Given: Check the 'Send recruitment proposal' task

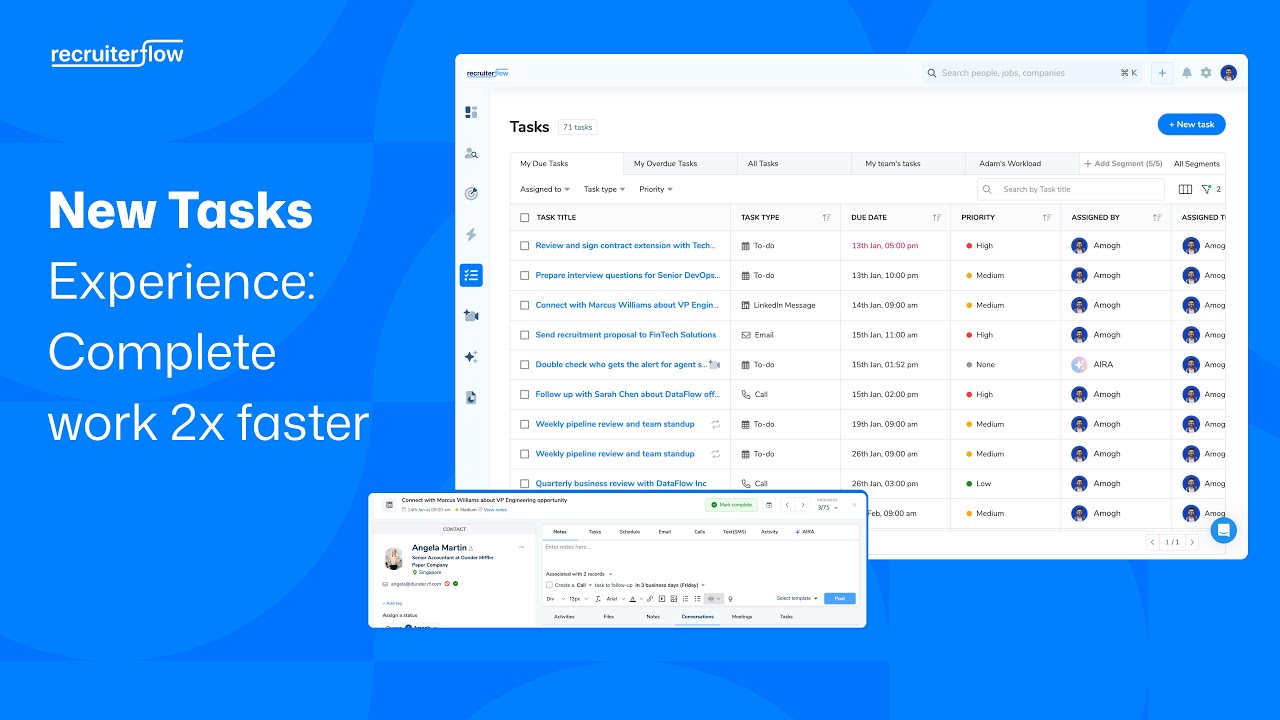Looking at the screenshot, I should pos(524,335).
